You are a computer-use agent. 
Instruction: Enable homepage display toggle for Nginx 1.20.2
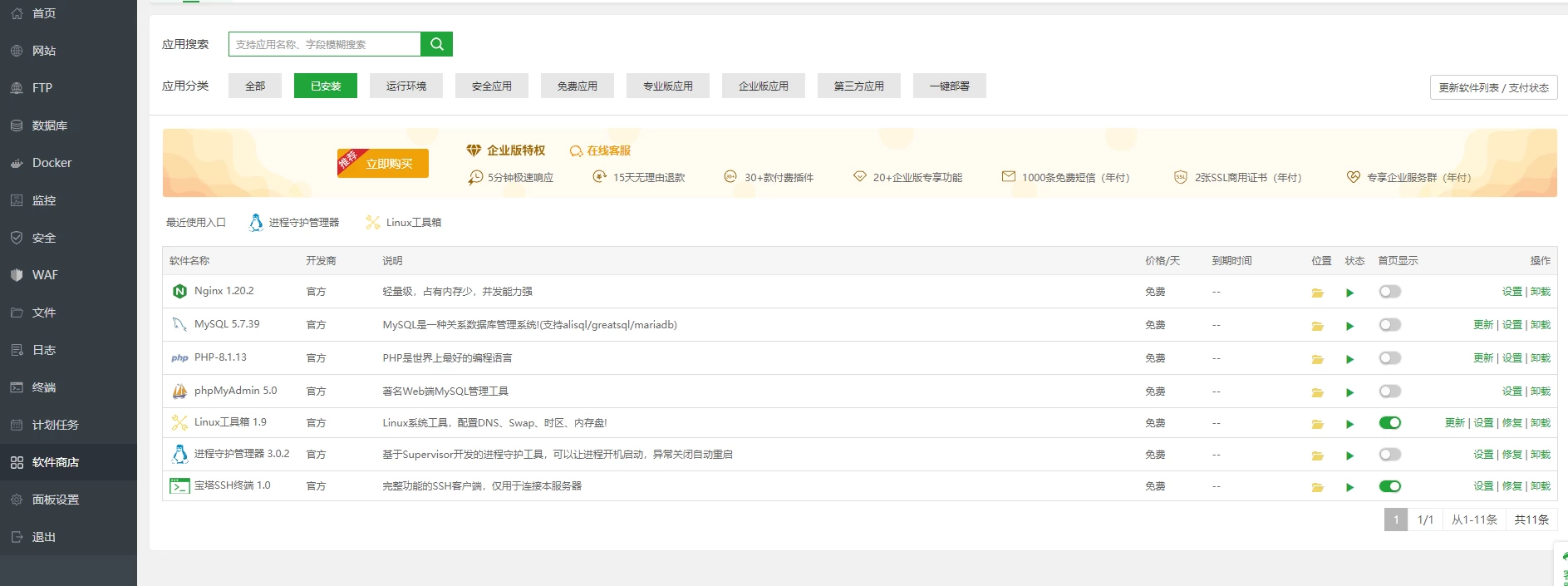pos(1389,292)
